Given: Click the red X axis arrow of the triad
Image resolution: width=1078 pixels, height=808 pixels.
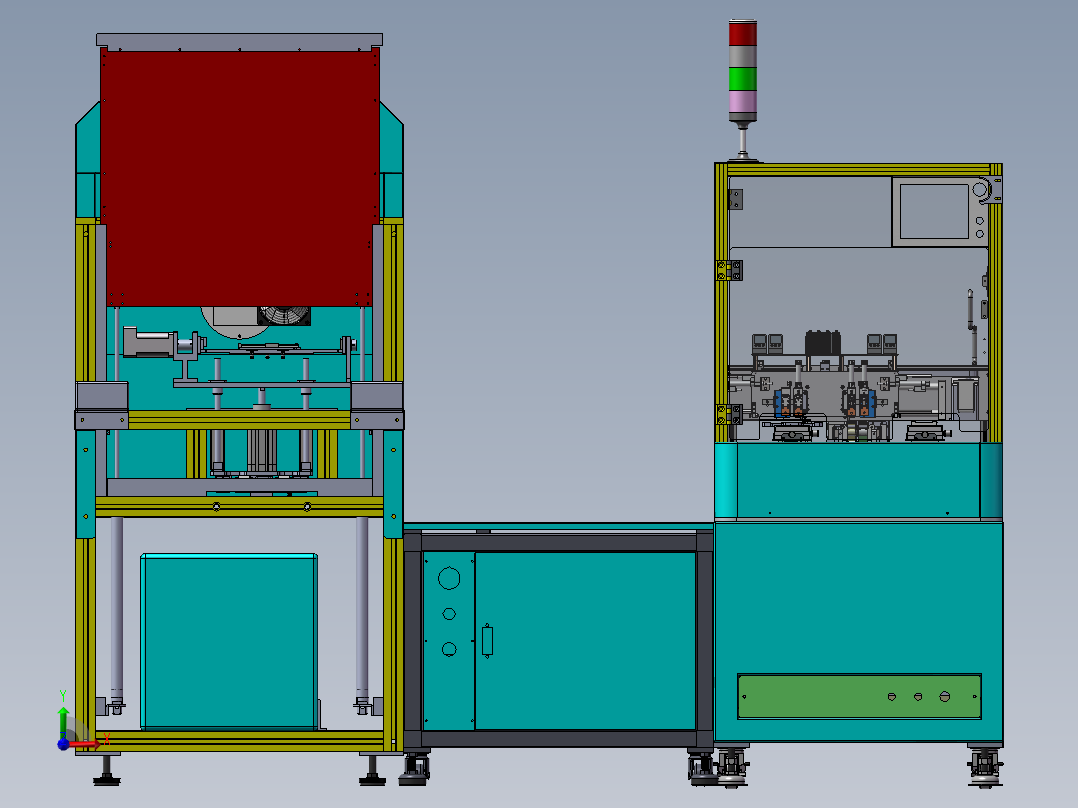Looking at the screenshot, I should (x=86, y=743).
